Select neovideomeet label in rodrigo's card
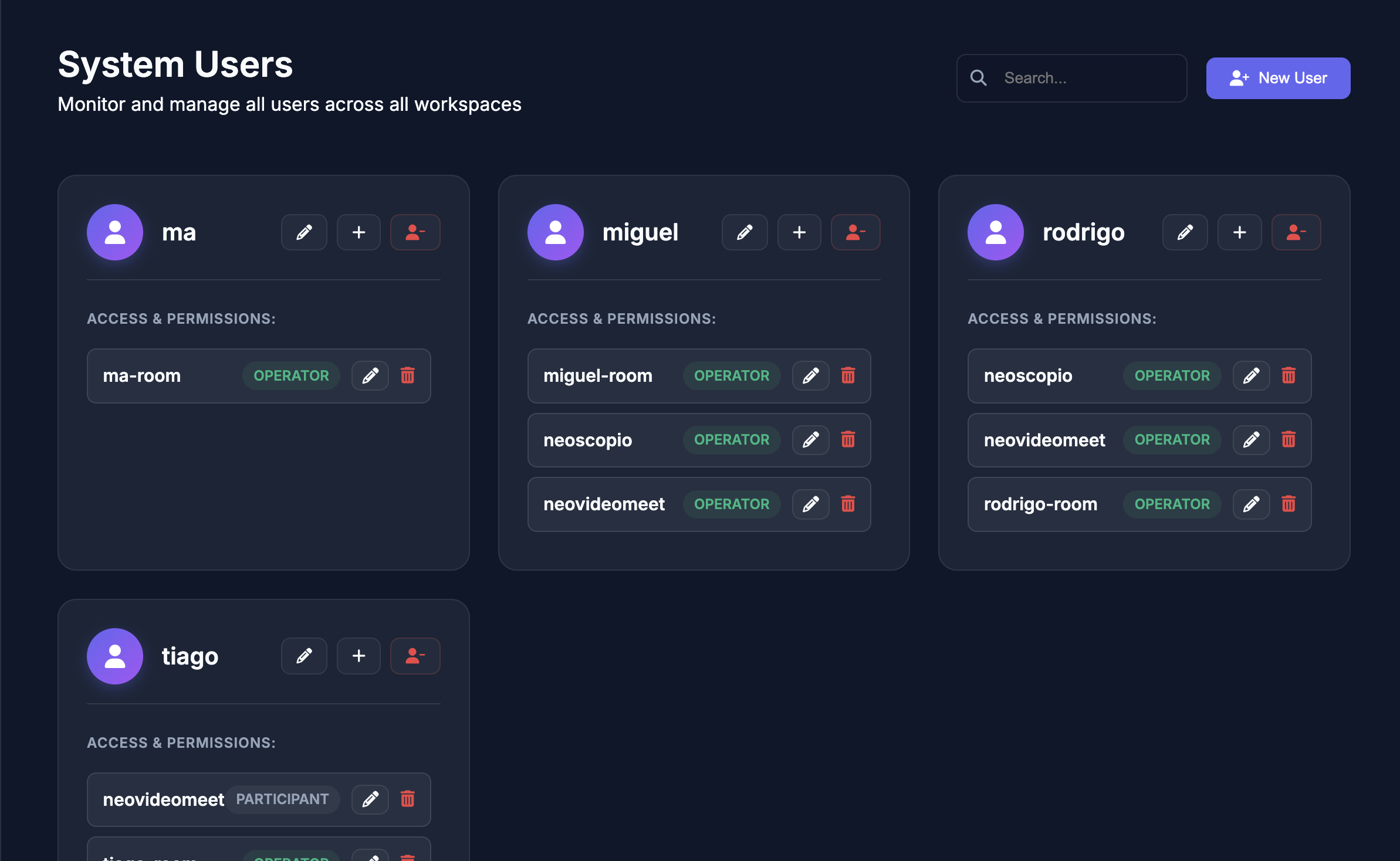Screen dimensions: 1400x861 coord(1044,440)
